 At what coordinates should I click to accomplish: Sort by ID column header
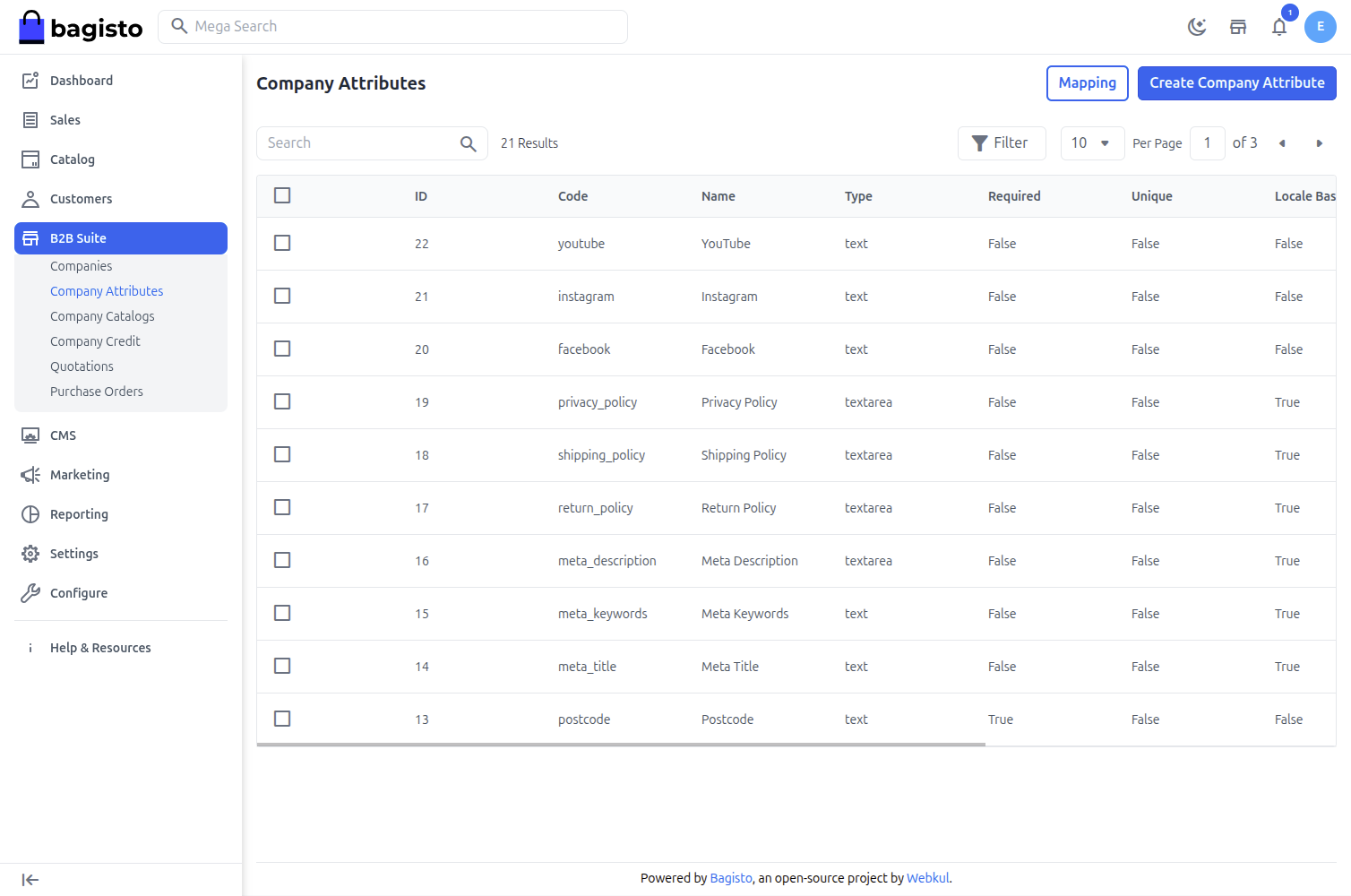click(421, 196)
